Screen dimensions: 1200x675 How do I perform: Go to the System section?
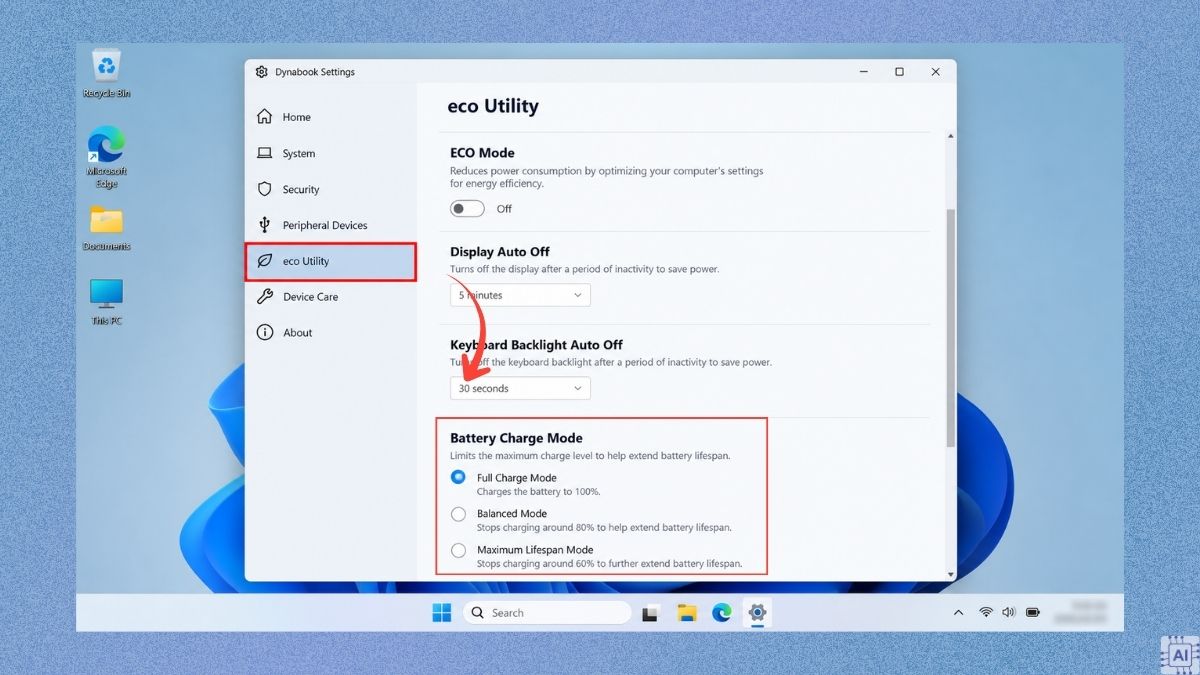click(x=331, y=153)
